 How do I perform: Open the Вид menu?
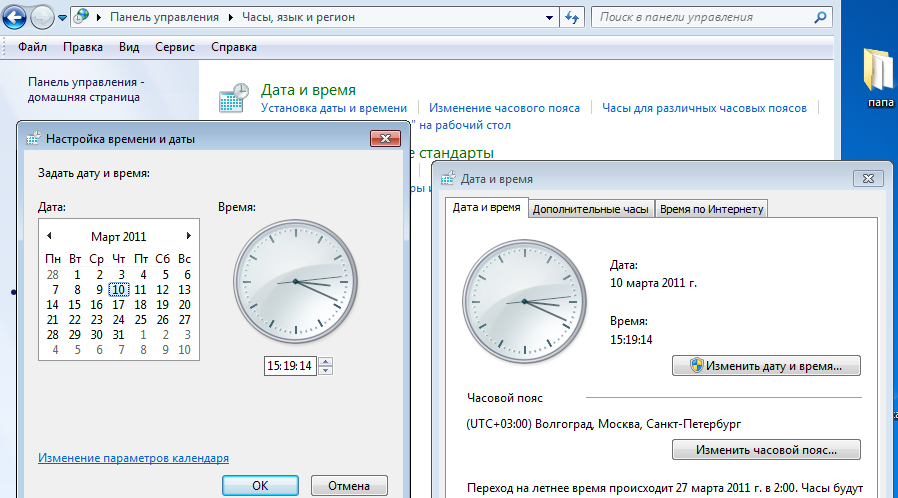point(129,47)
